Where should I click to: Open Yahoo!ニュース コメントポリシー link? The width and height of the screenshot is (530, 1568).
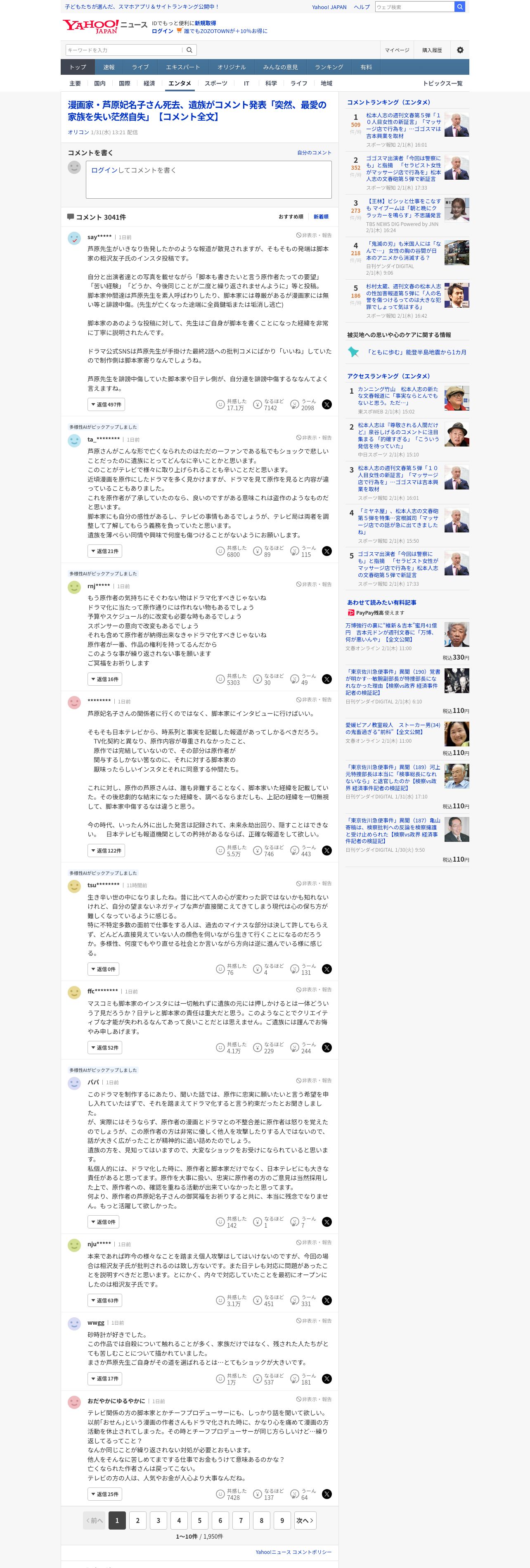click(293, 1551)
